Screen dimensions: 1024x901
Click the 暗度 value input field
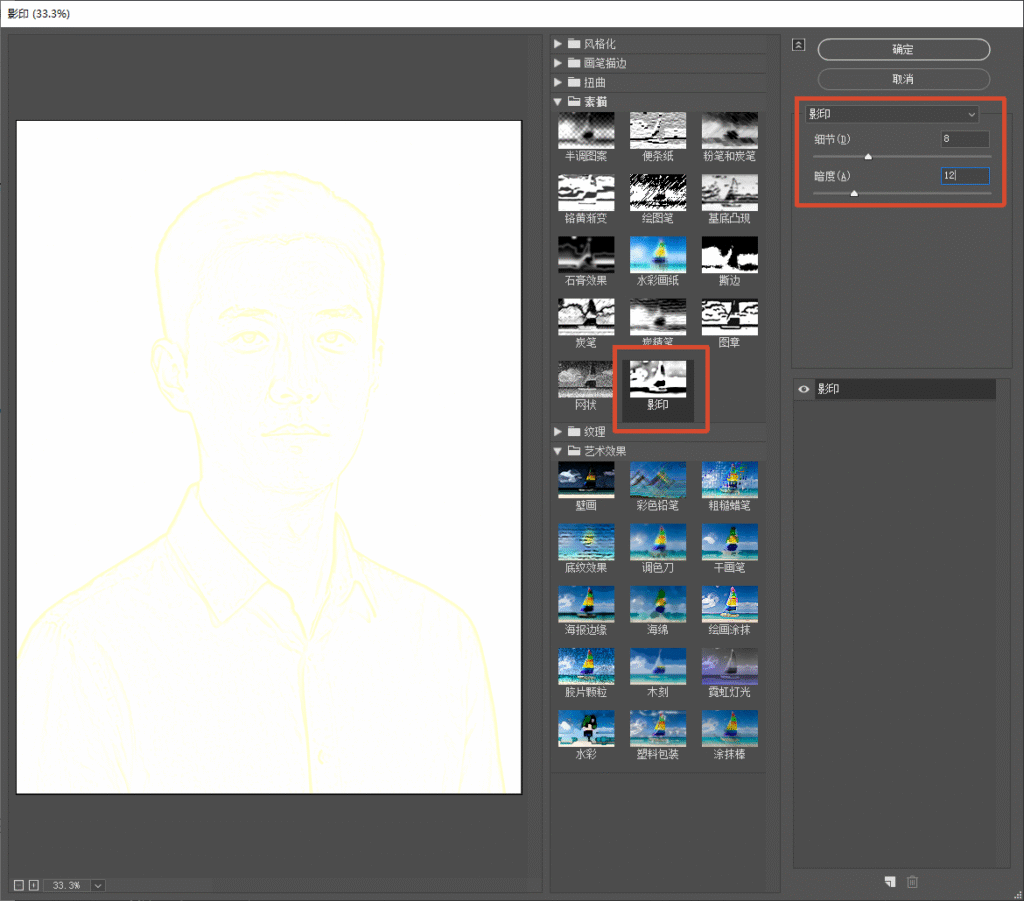tap(965, 176)
